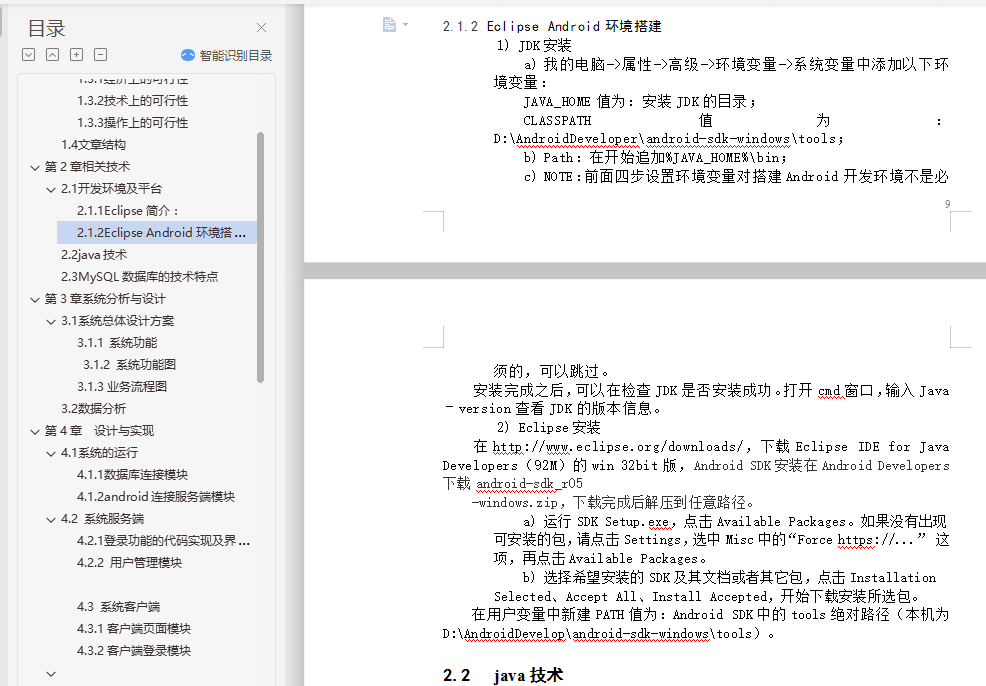
Task: Click the JAVA_HOME 值为 line in document
Action: click(x=640, y=101)
